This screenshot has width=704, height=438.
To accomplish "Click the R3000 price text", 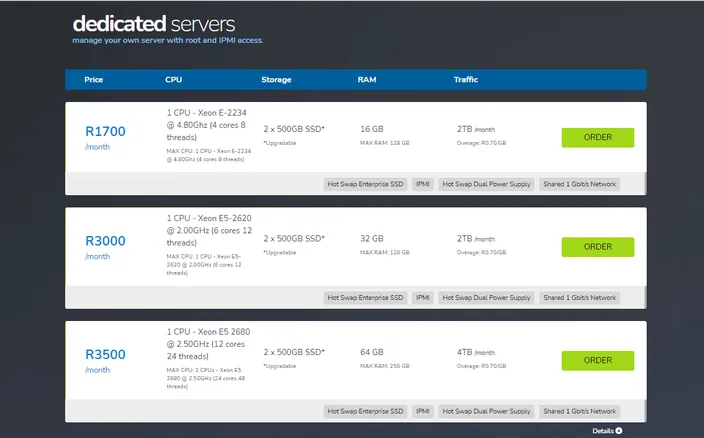I will (105, 241).
